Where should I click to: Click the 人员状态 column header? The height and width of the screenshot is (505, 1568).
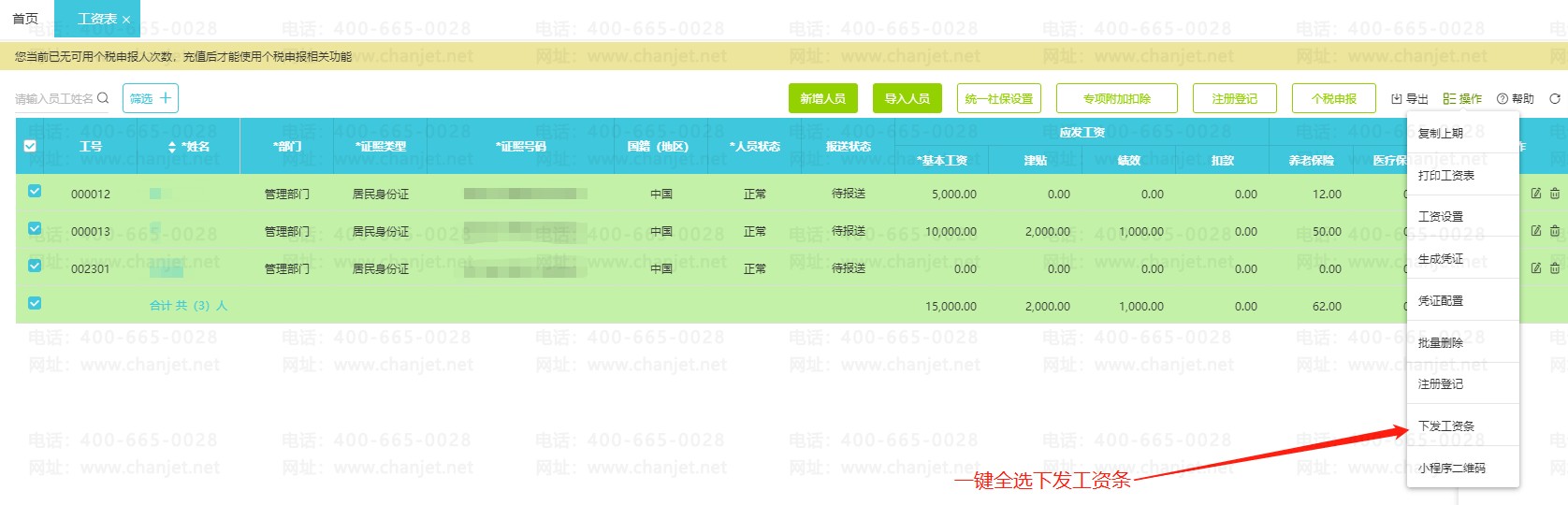pos(755,147)
